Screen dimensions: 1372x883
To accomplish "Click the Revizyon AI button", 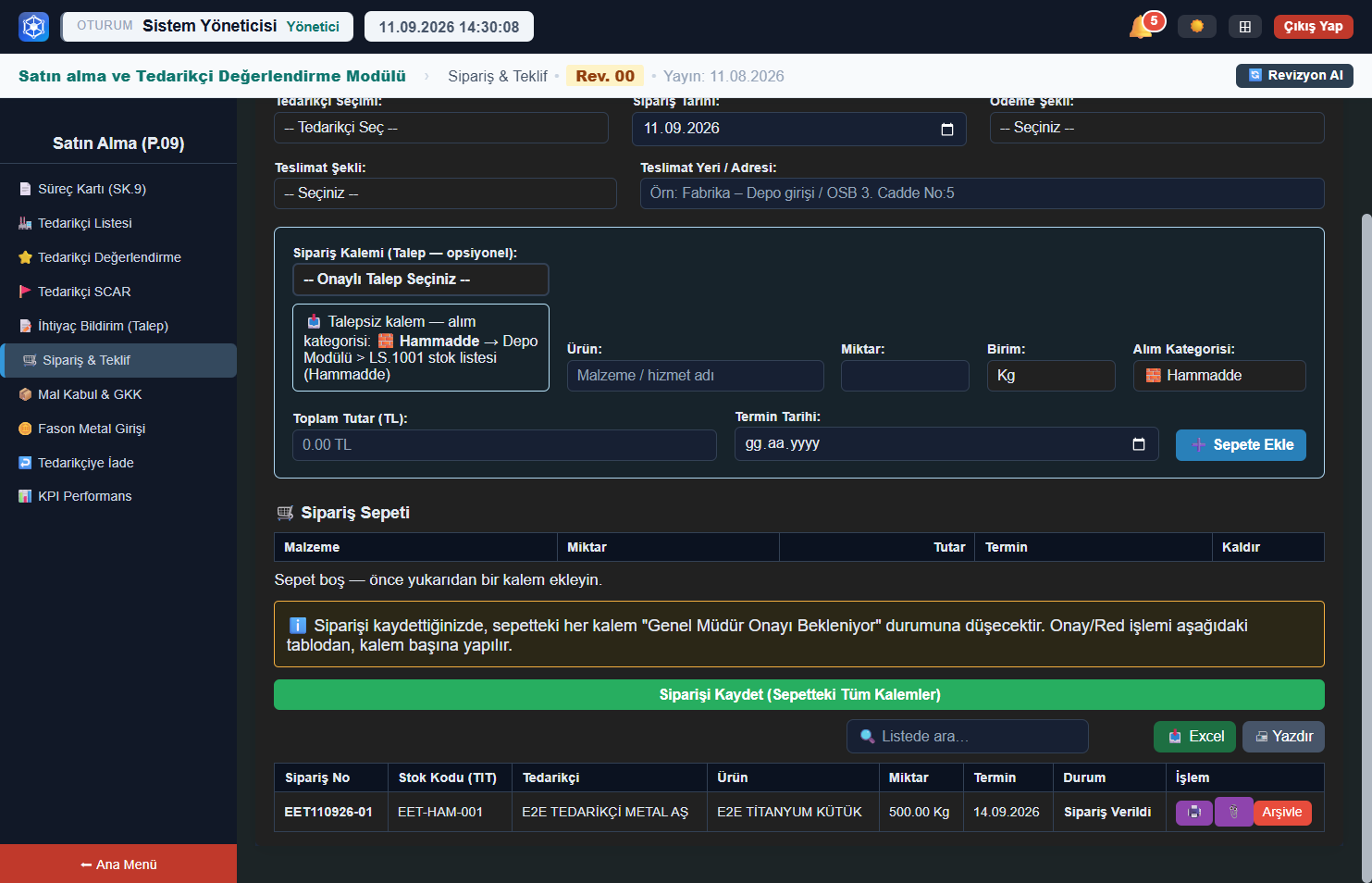I will [x=1294, y=75].
